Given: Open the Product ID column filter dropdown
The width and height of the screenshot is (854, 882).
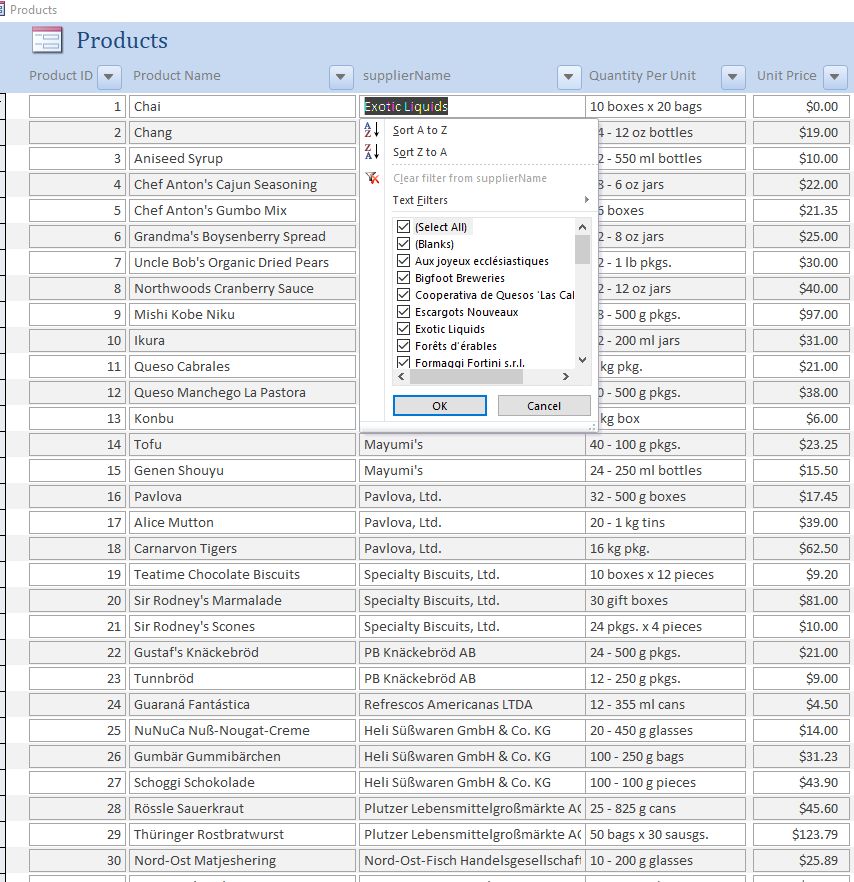Looking at the screenshot, I should (109, 76).
